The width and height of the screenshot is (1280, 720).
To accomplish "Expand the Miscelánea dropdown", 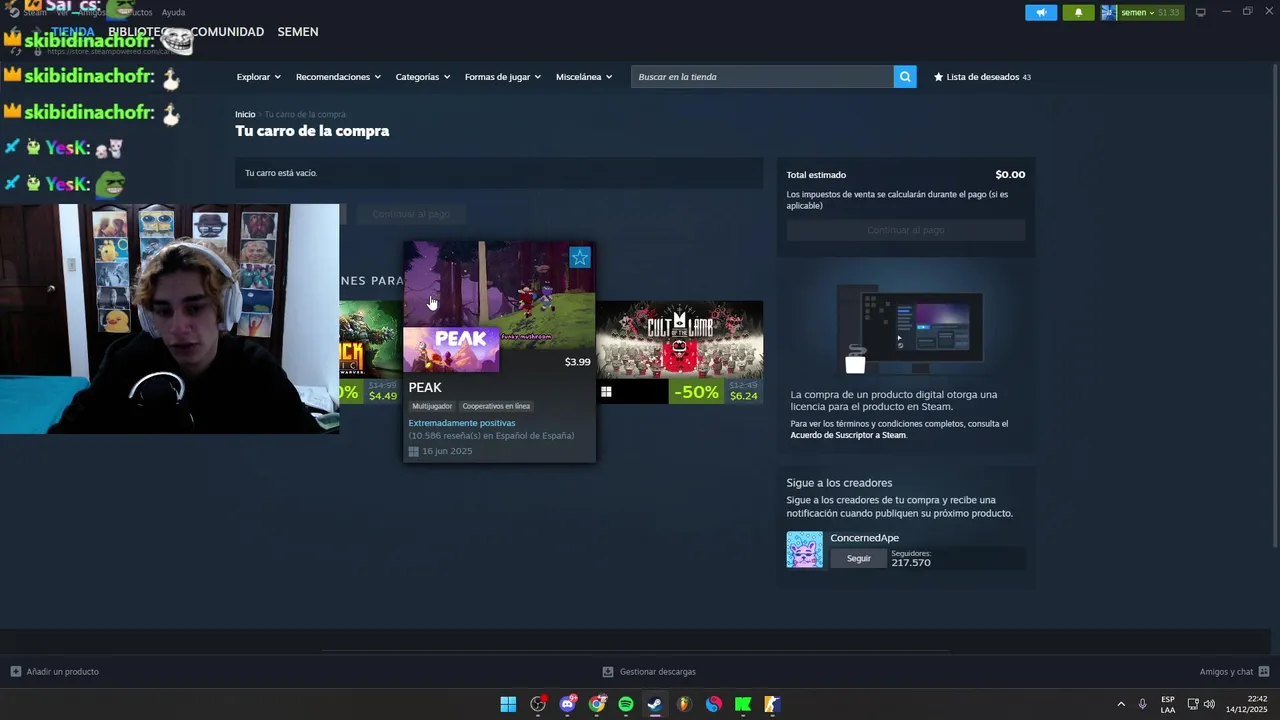I will point(584,77).
